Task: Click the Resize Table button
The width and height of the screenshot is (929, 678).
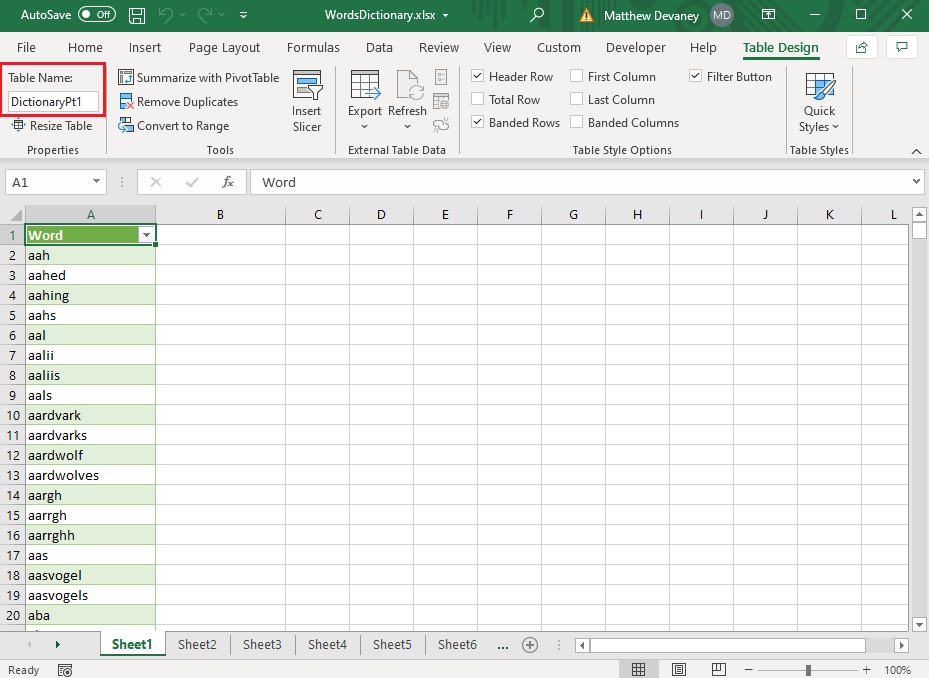Action: (53, 125)
